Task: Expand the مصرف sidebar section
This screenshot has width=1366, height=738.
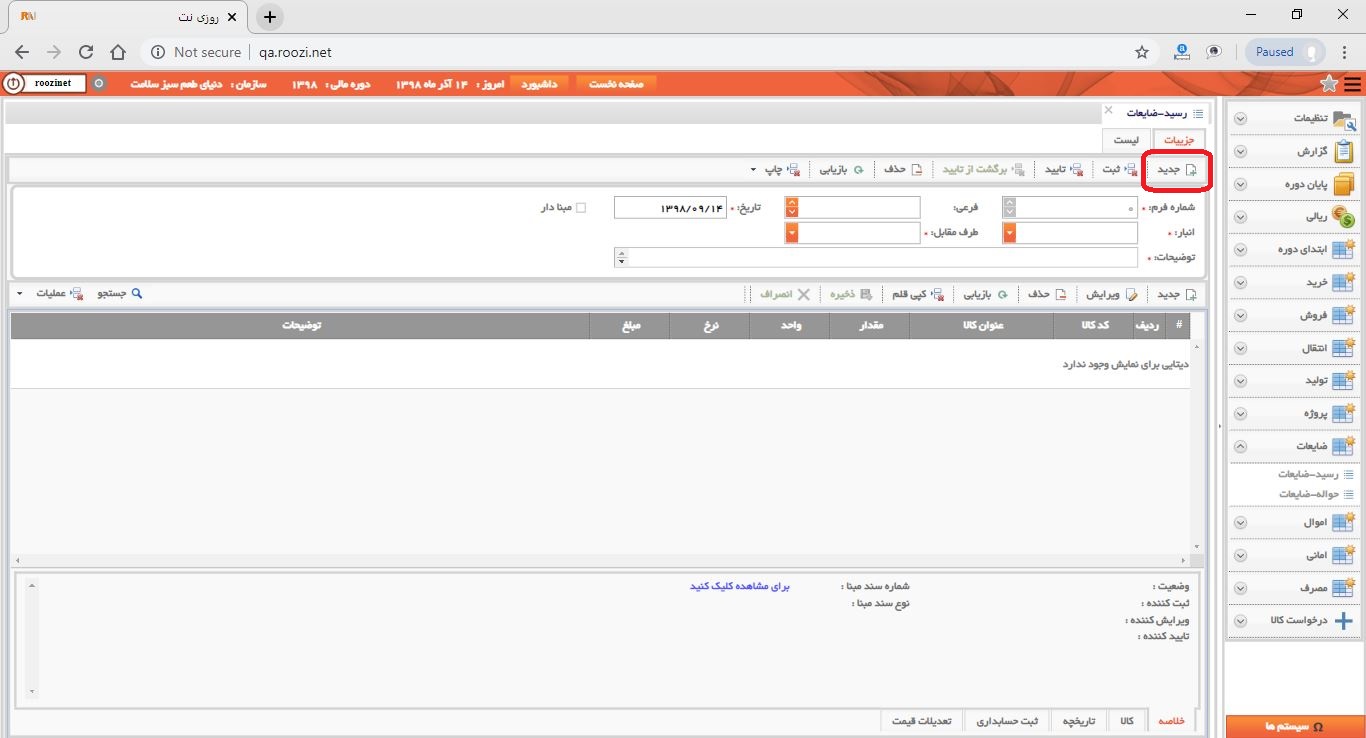Action: (x=1240, y=588)
